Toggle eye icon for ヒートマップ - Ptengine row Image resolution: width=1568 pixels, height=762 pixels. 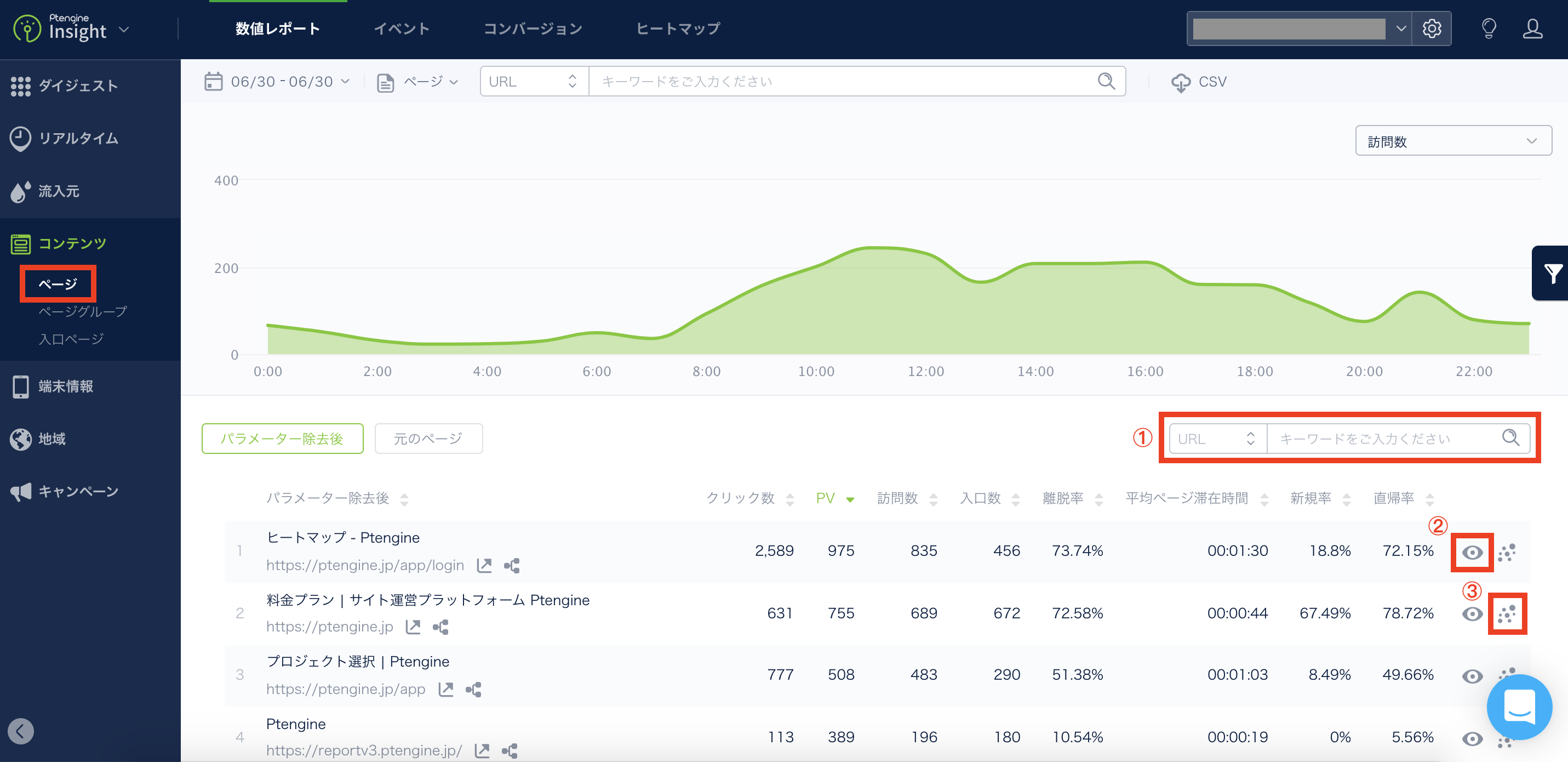(1472, 553)
